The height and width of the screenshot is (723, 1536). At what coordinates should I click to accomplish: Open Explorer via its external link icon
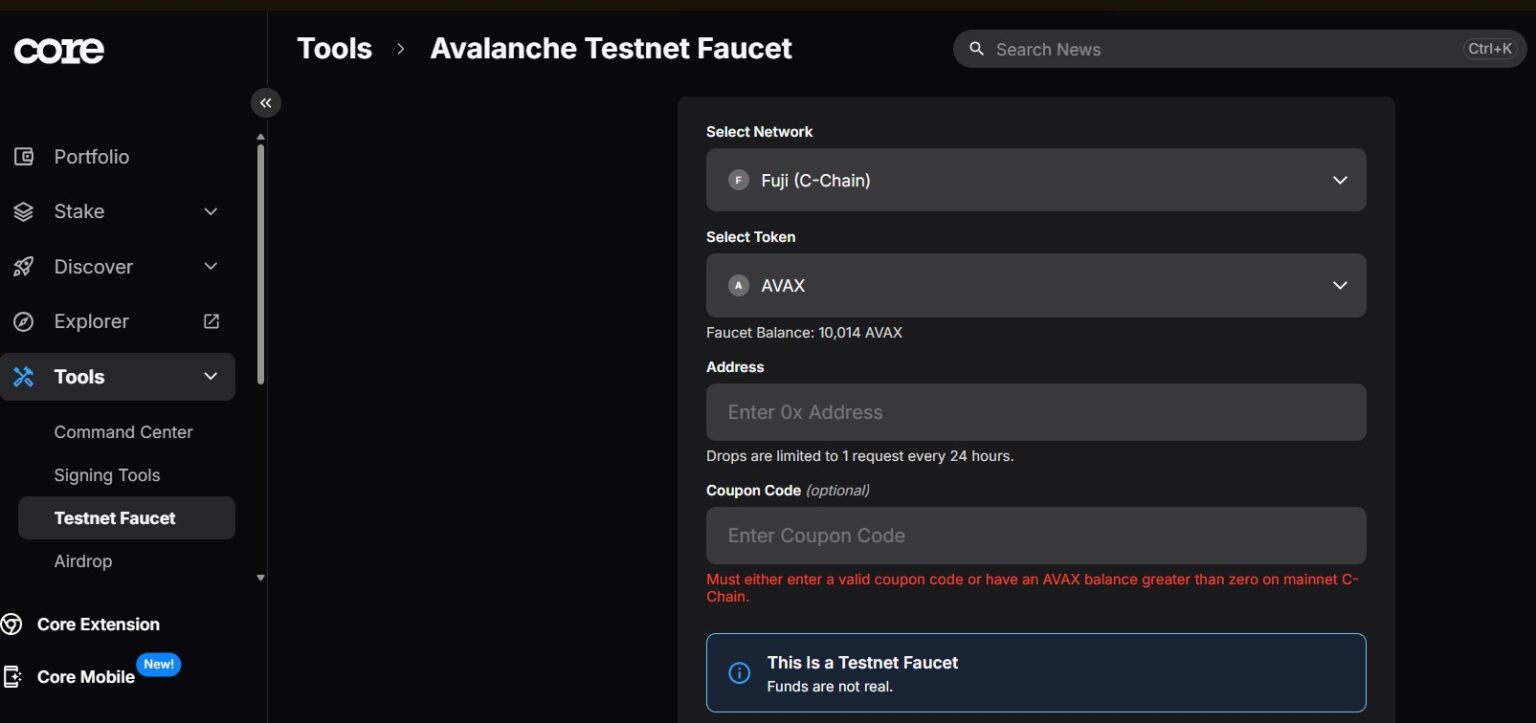[210, 321]
